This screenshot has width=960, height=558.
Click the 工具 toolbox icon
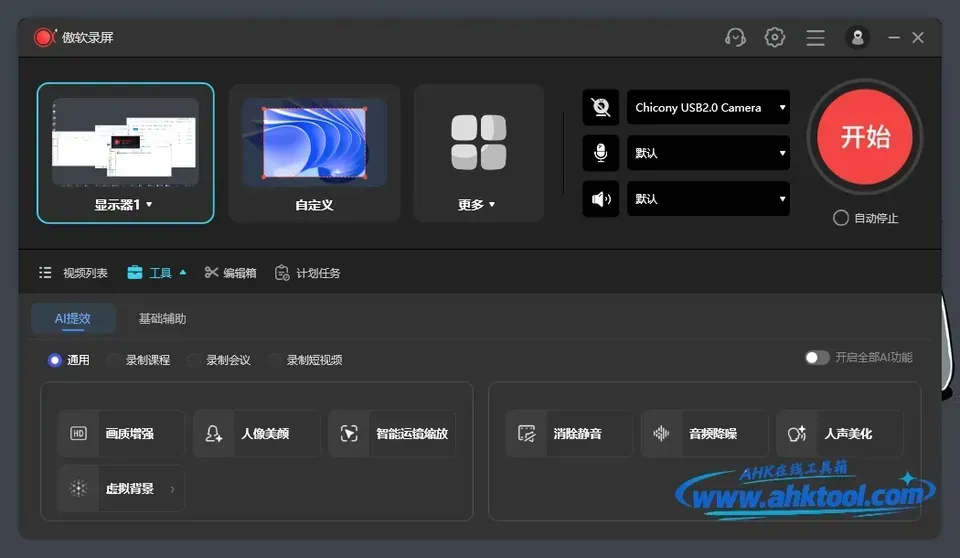(135, 273)
